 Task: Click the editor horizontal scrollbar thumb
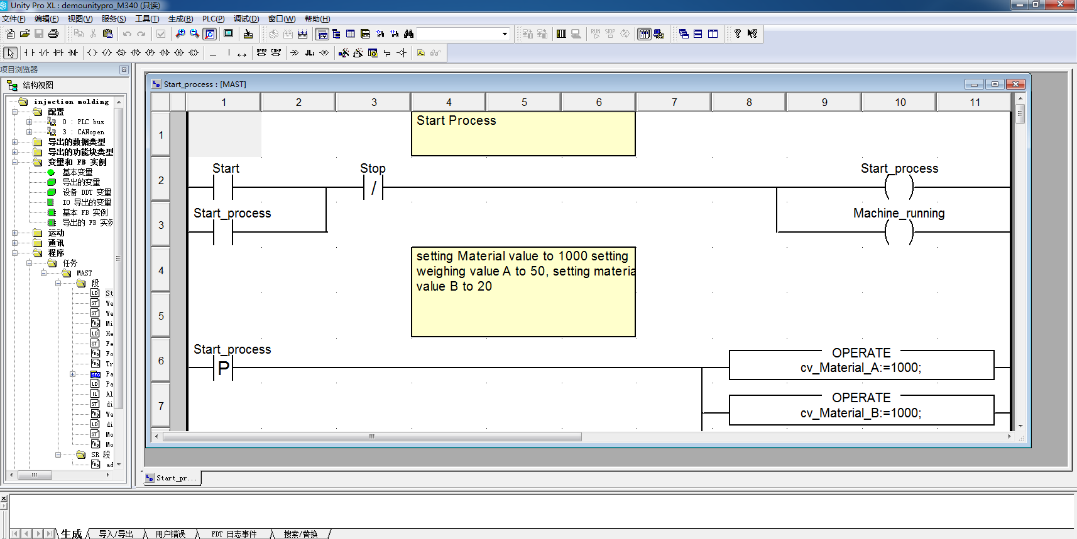(x=372, y=436)
